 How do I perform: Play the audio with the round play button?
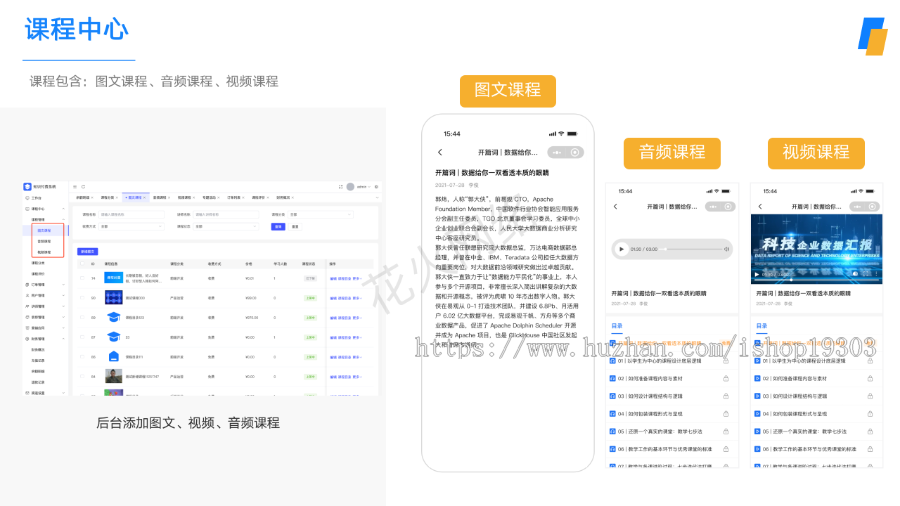621,249
